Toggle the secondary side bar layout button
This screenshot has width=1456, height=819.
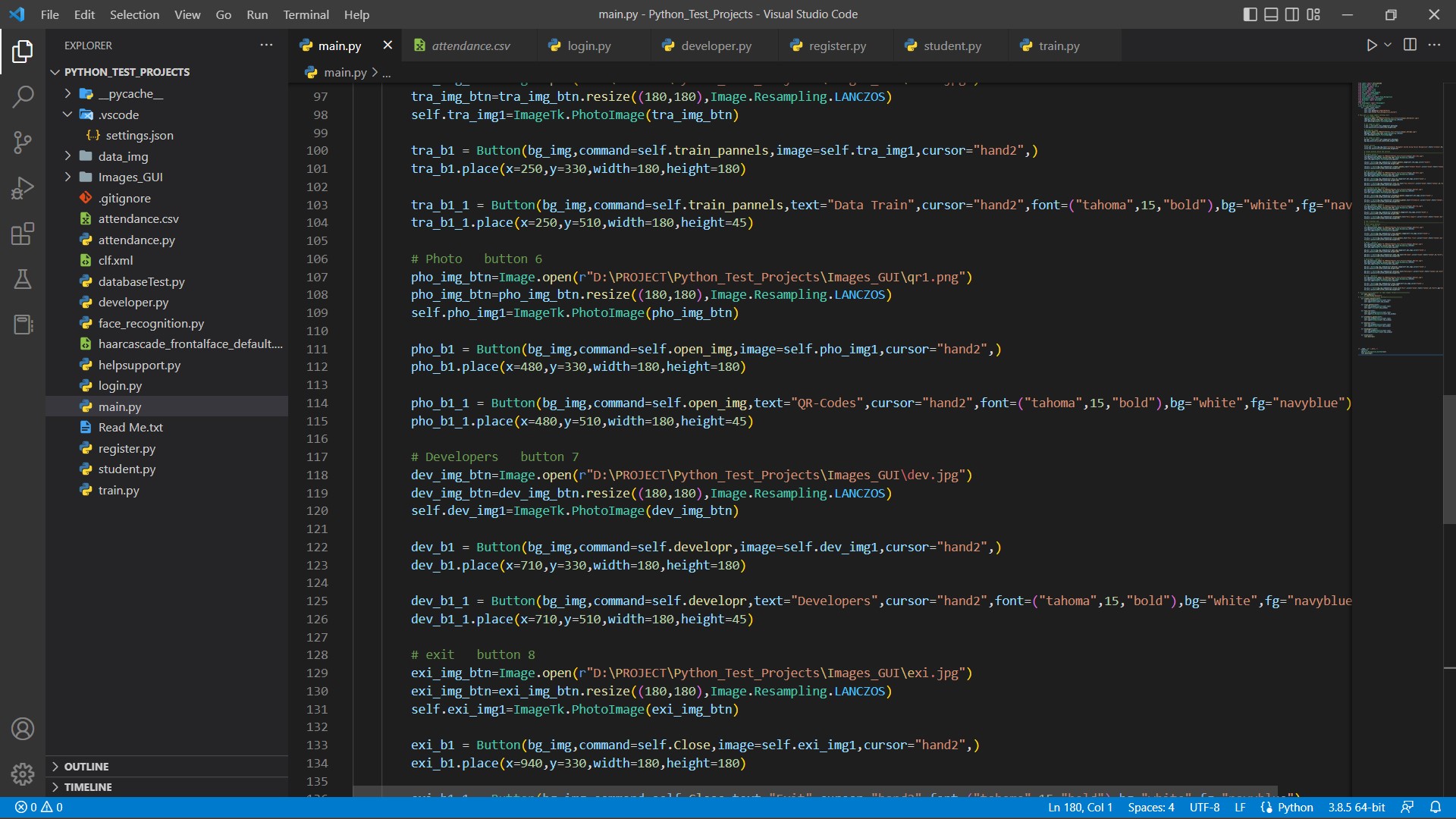(1292, 14)
